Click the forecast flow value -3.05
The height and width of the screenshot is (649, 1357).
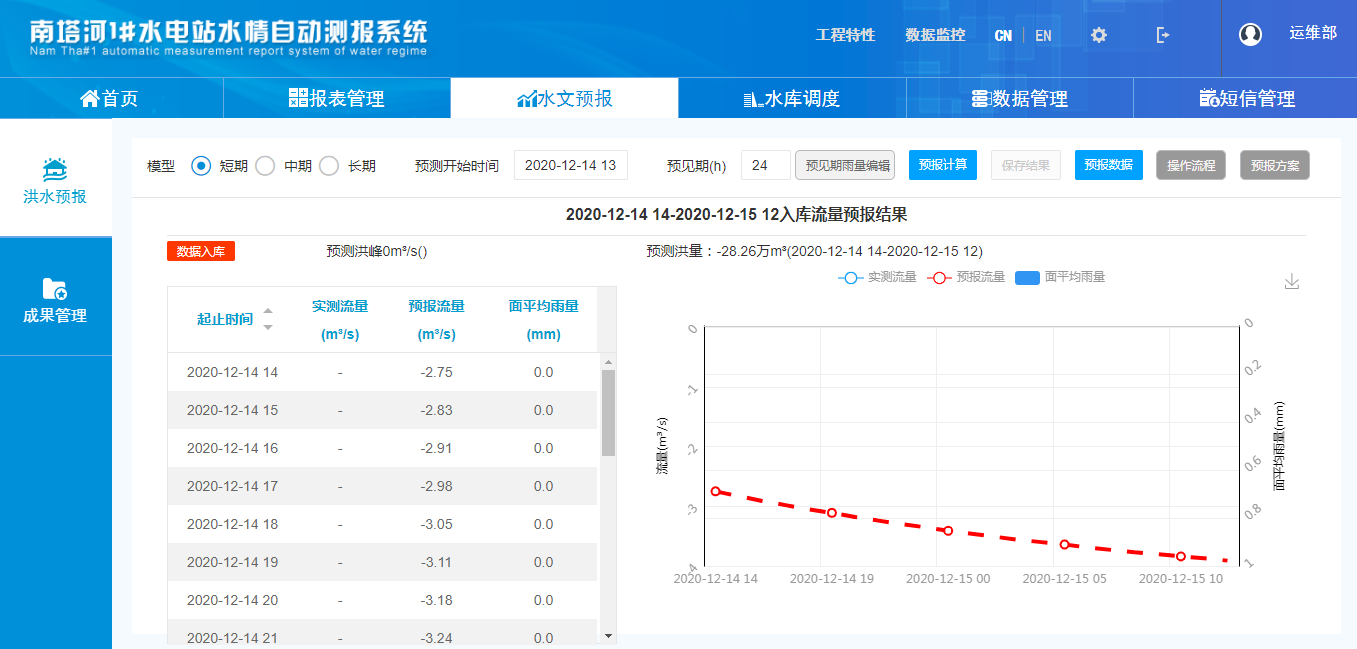[437, 524]
